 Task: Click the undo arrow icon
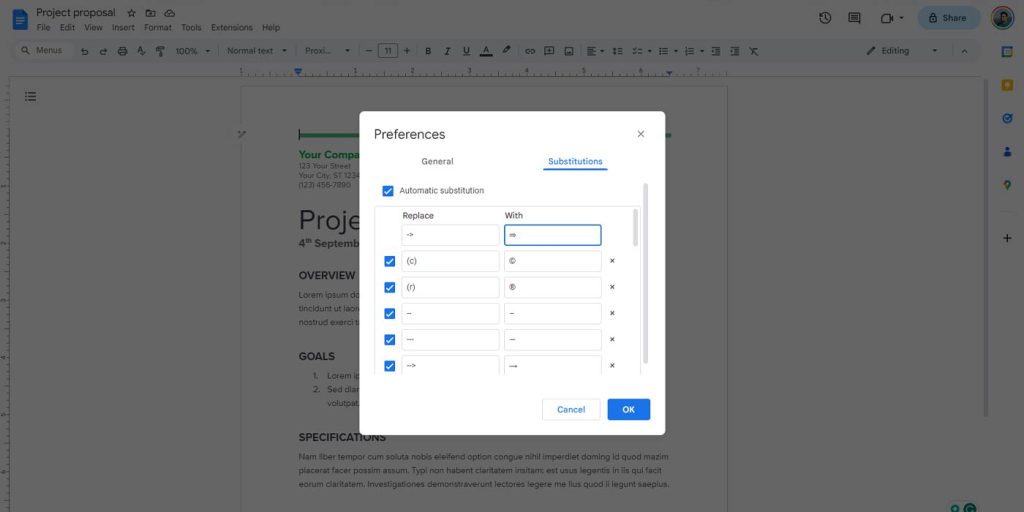point(84,51)
